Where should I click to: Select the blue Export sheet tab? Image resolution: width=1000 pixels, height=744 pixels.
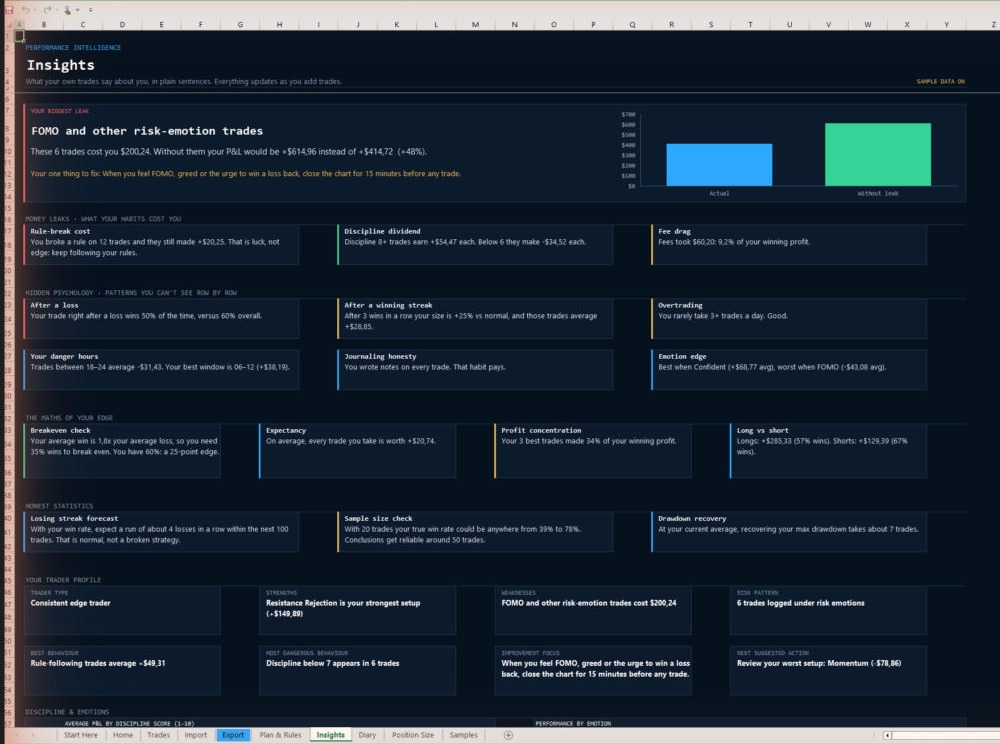(233, 735)
